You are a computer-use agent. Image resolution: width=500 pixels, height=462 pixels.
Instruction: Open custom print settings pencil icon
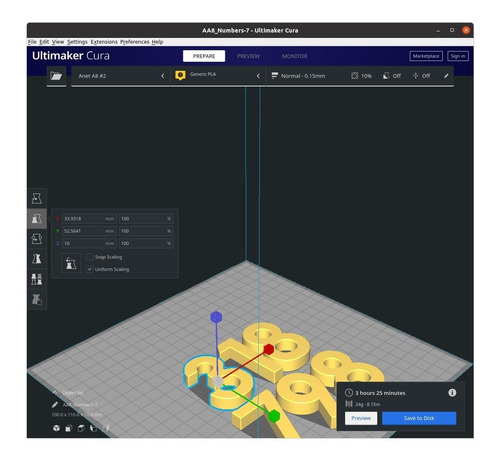coord(446,76)
